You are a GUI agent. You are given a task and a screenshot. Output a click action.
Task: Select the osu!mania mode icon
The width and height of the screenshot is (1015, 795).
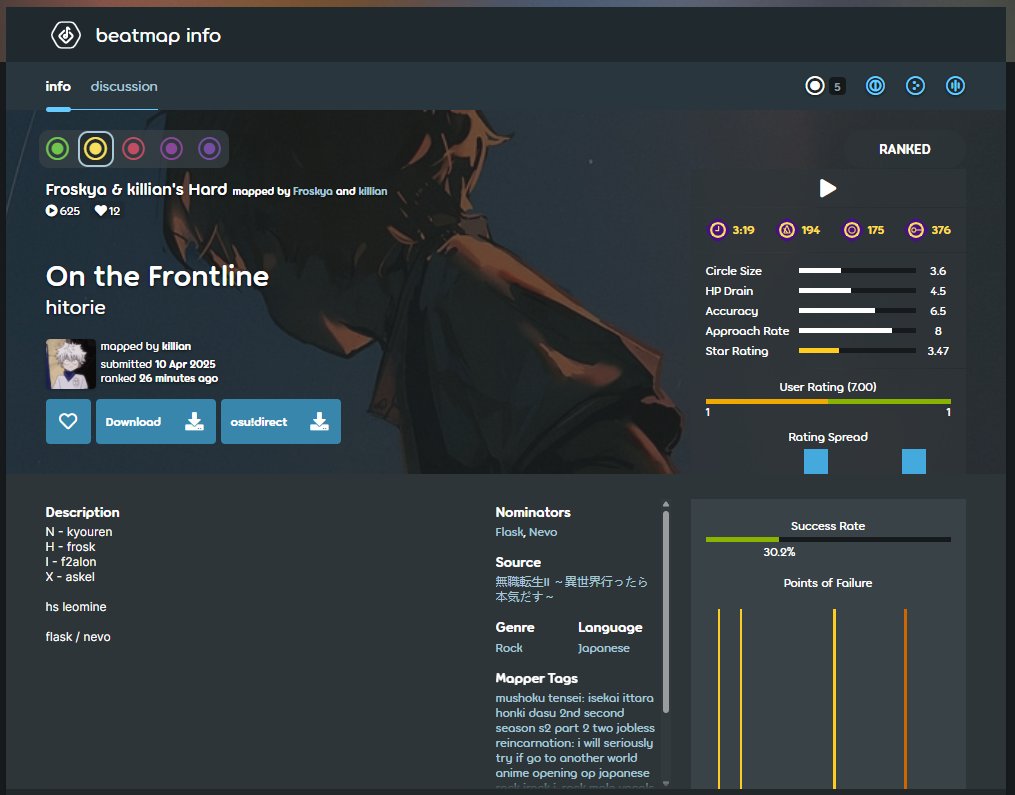pyautogui.click(x=955, y=85)
